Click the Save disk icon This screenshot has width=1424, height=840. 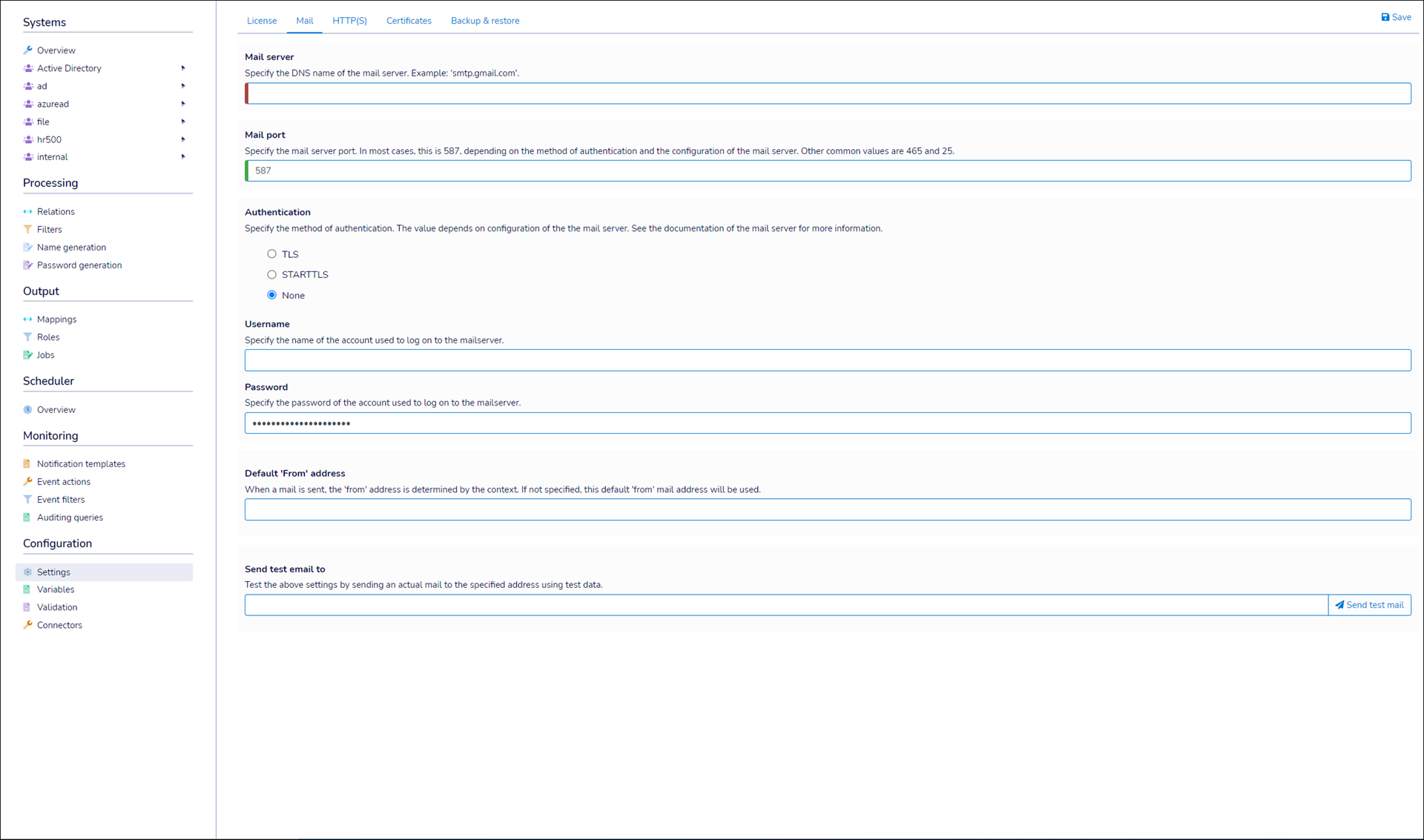click(x=1385, y=17)
